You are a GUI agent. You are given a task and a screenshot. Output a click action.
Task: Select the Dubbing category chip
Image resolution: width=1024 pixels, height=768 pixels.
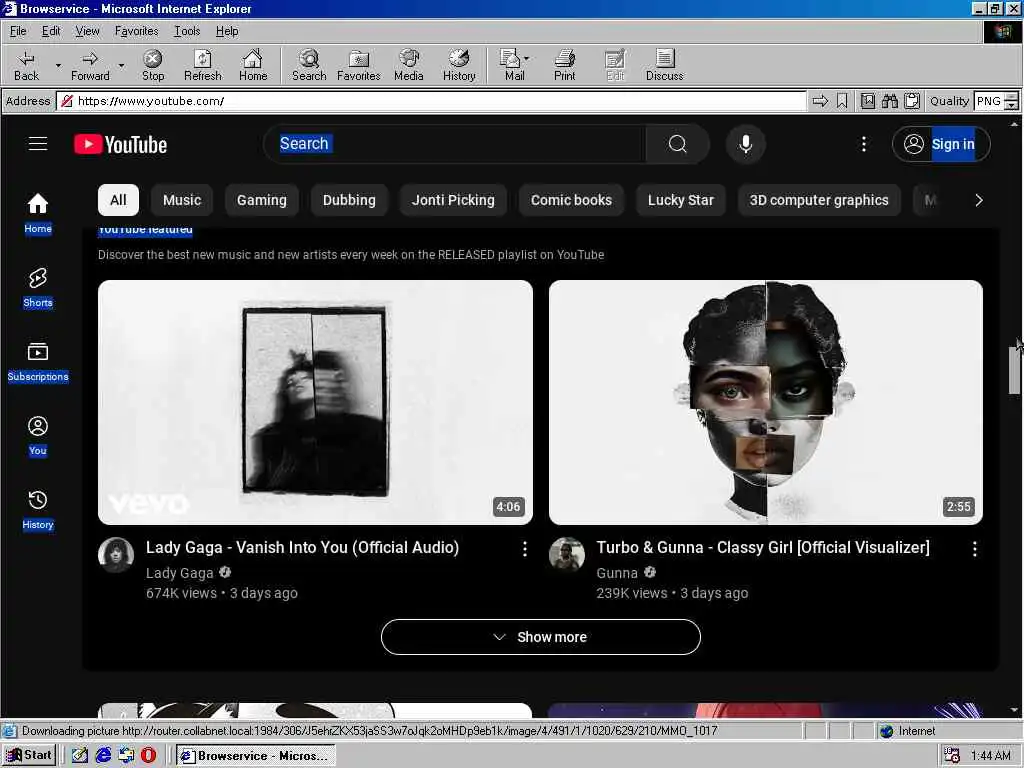click(349, 200)
